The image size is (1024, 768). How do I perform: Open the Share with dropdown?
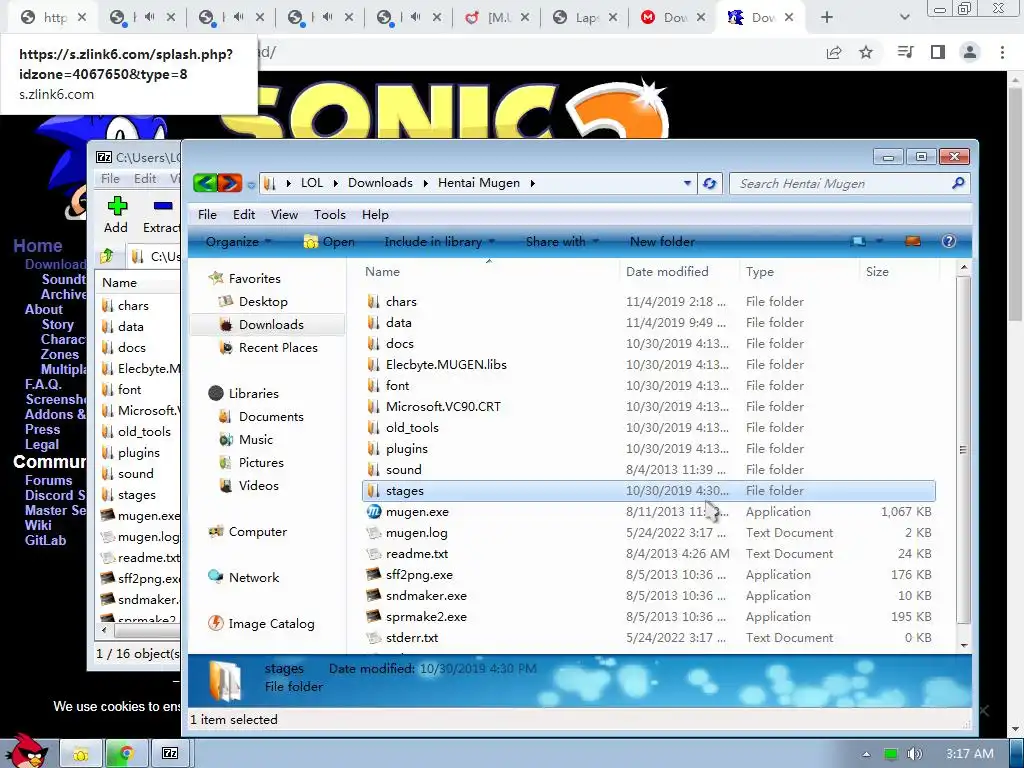[x=562, y=242]
